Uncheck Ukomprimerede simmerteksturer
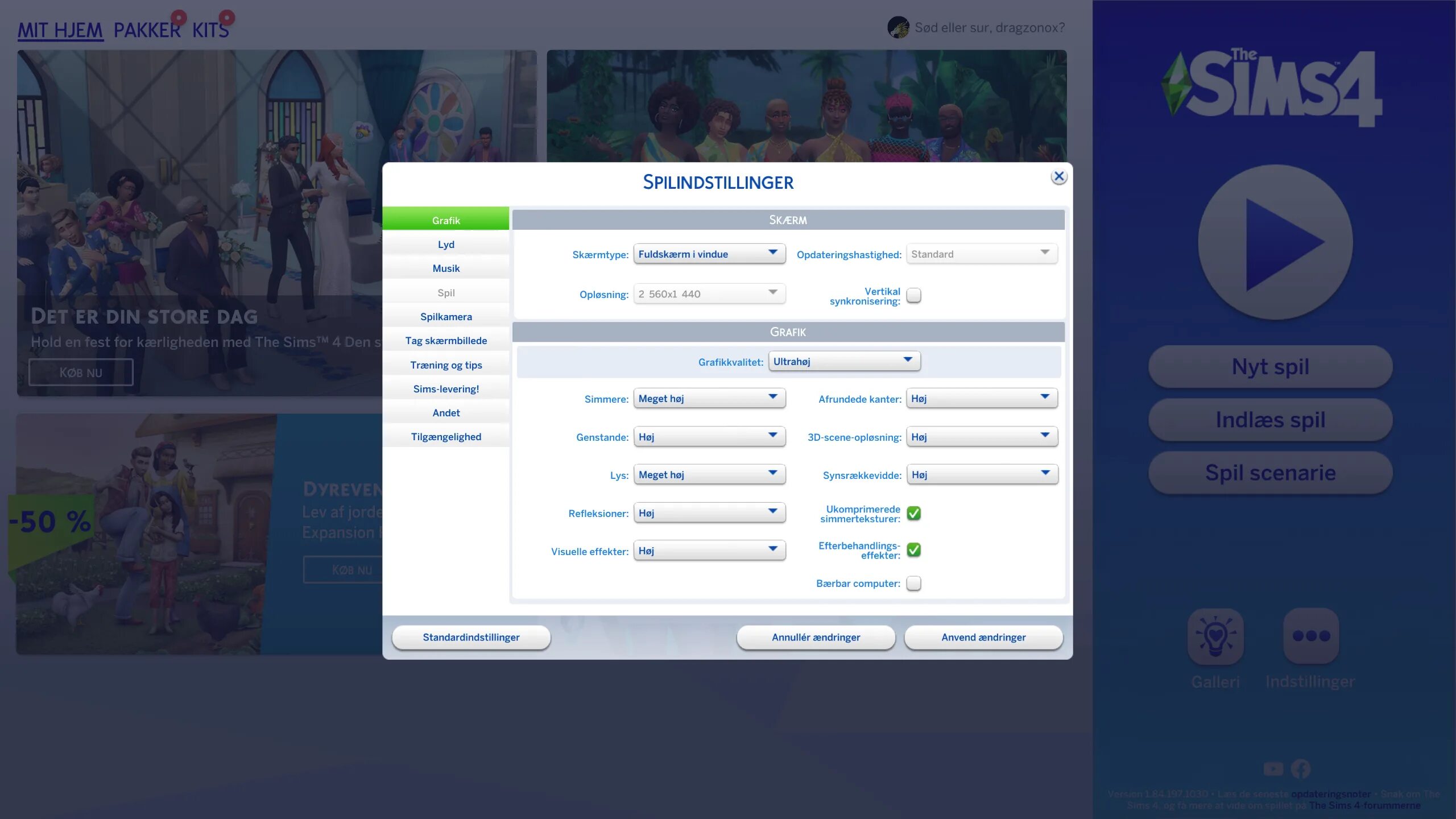The height and width of the screenshot is (819, 1456). tap(913, 513)
